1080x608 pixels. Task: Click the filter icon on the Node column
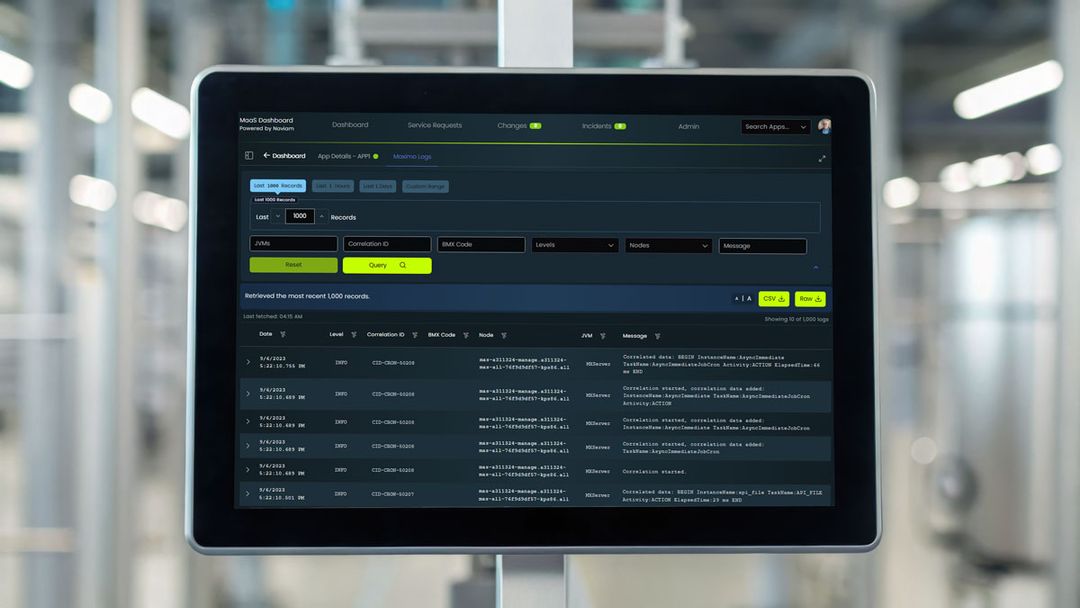pos(503,336)
